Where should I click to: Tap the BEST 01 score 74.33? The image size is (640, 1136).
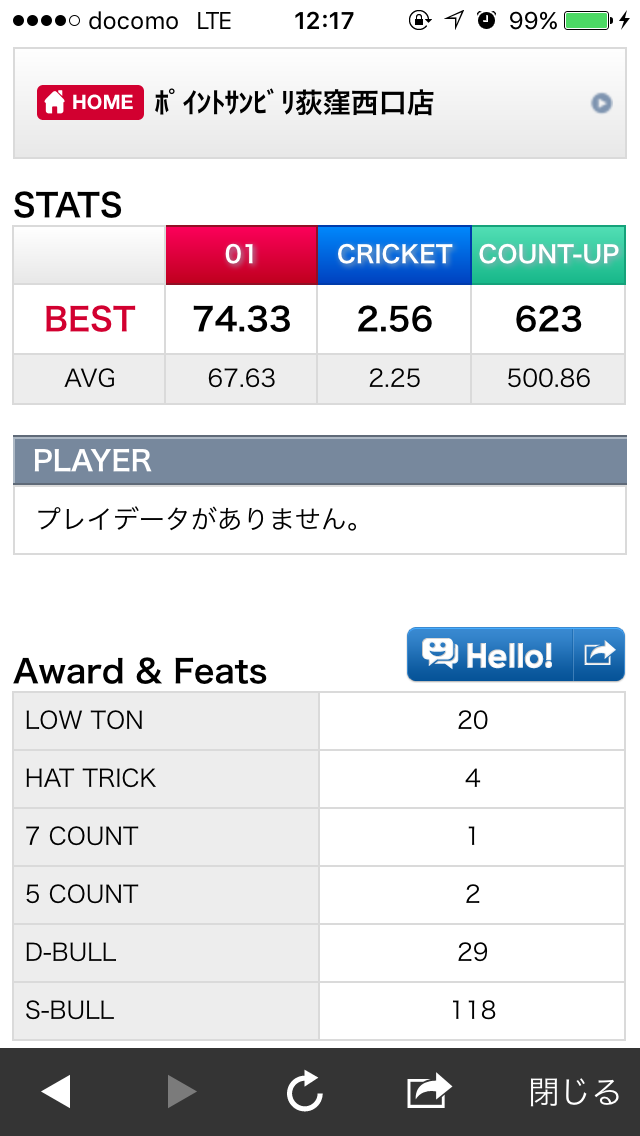[x=241, y=320]
